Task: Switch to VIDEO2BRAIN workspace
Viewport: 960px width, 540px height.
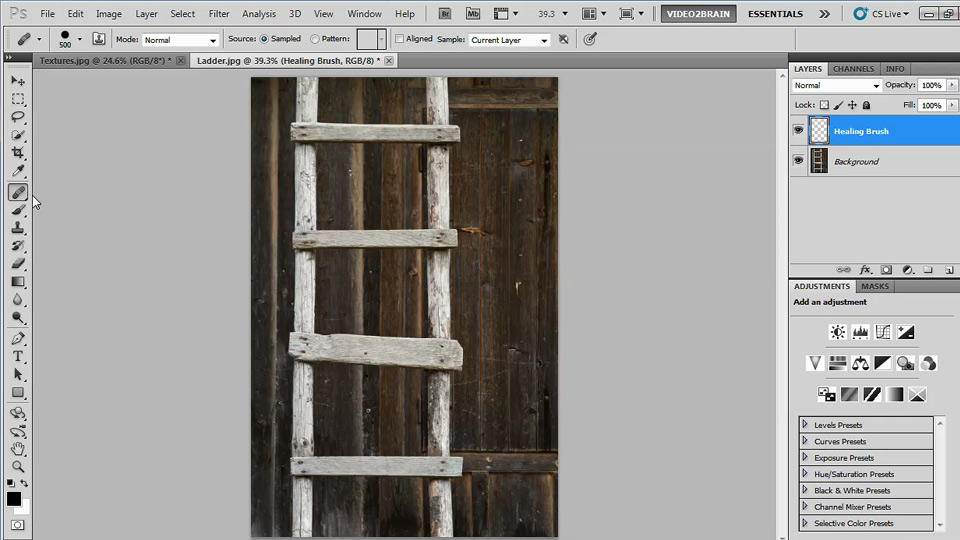Action: 698,13
